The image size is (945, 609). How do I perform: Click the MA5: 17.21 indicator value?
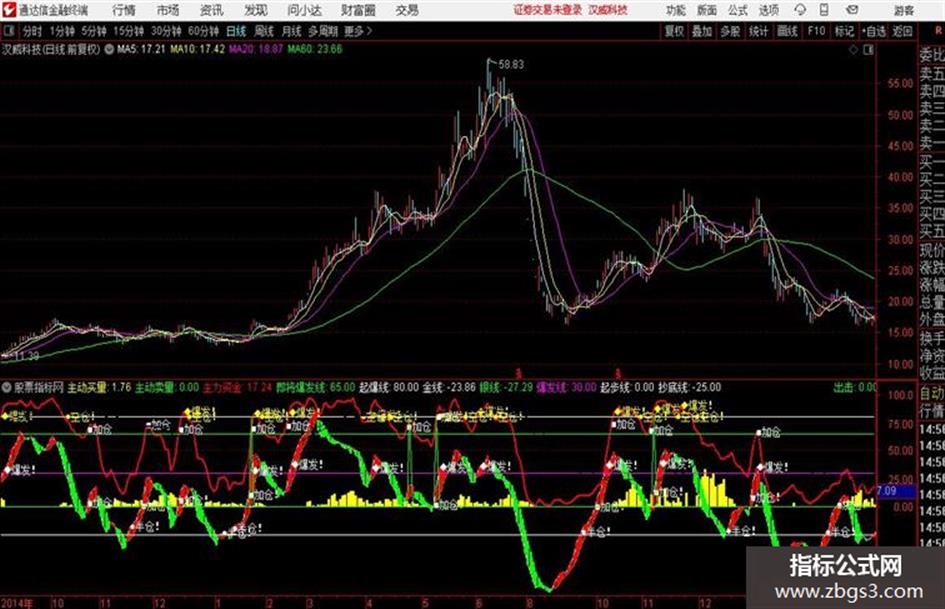coord(141,49)
